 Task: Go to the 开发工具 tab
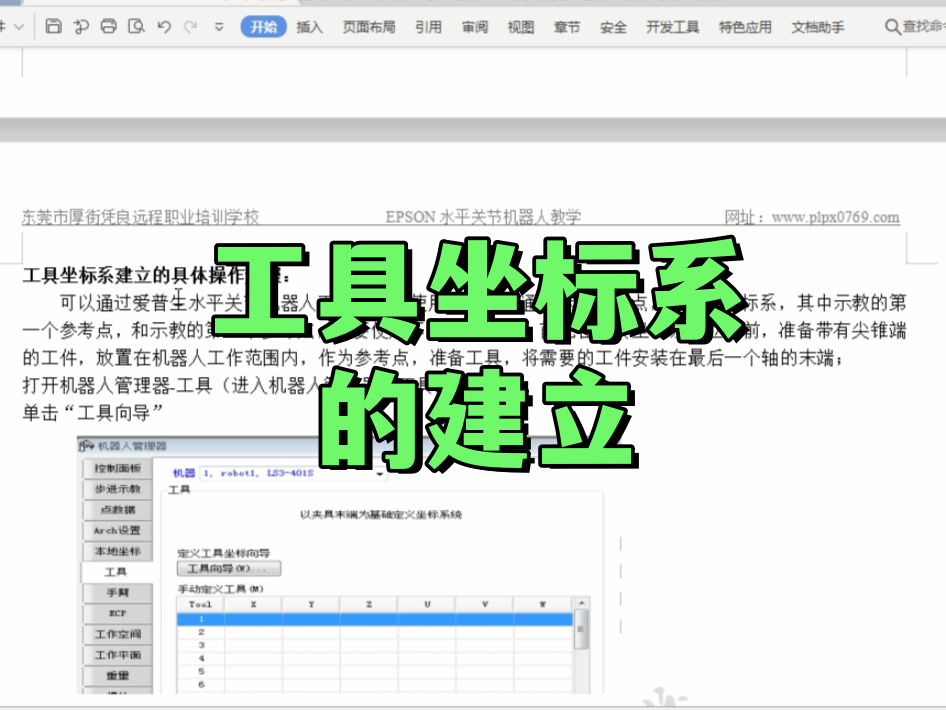[673, 27]
